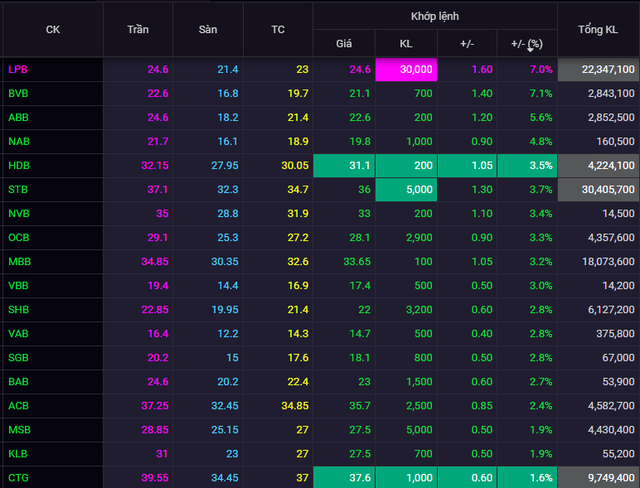This screenshot has width=640, height=488.
Task: Open the LPB ticker symbol
Action: click(19, 70)
